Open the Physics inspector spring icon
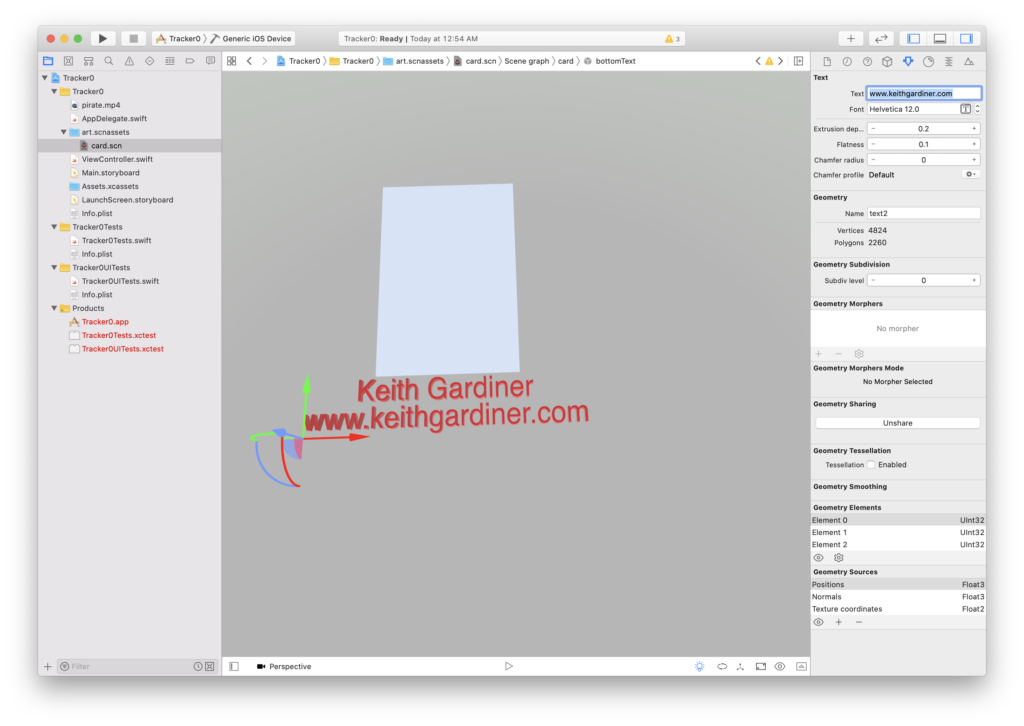The width and height of the screenshot is (1024, 726). [x=948, y=61]
